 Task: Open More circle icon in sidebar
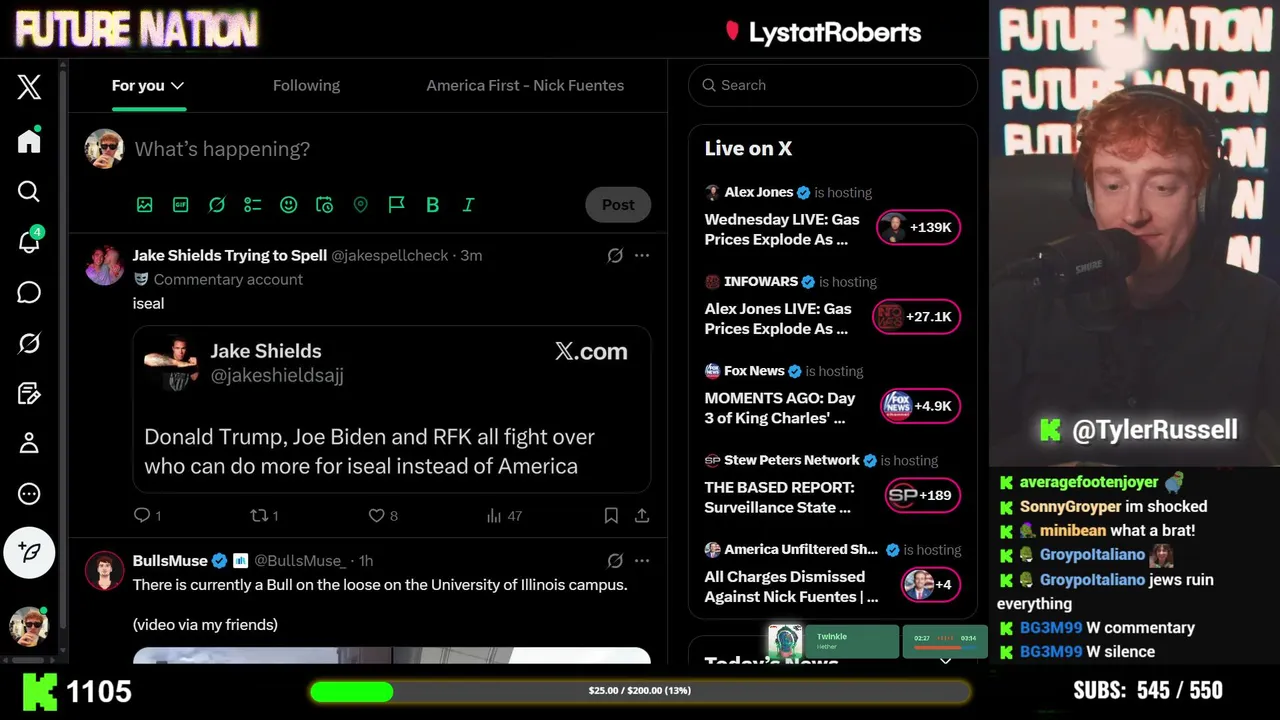click(x=29, y=494)
